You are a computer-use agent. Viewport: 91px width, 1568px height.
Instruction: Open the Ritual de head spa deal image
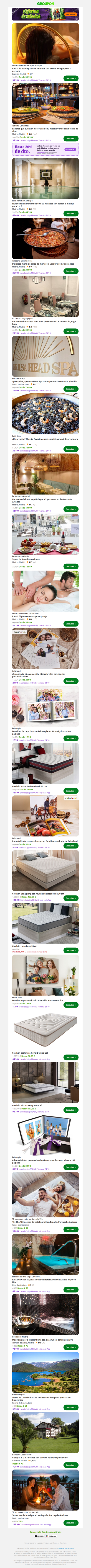pos(45,44)
